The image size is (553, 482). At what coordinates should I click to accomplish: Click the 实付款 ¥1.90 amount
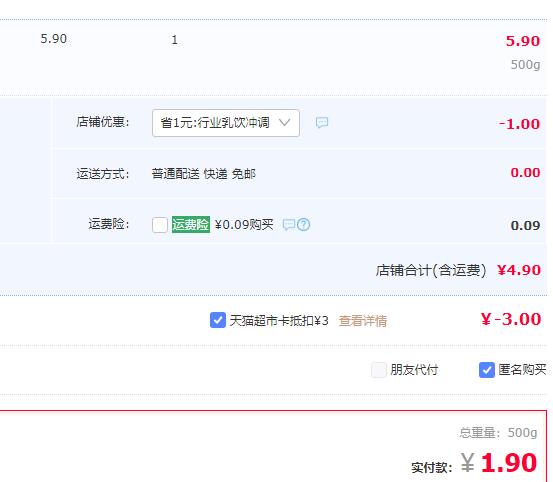pyautogui.click(x=499, y=463)
